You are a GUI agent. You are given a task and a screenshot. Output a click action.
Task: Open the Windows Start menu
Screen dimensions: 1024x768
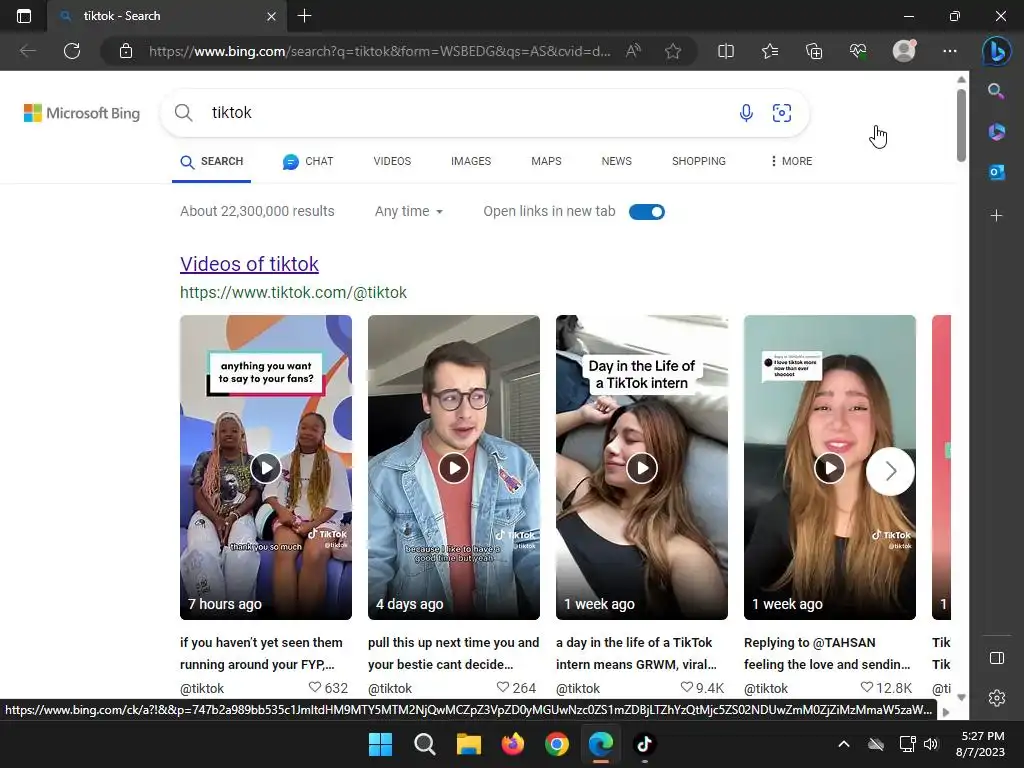(381, 744)
